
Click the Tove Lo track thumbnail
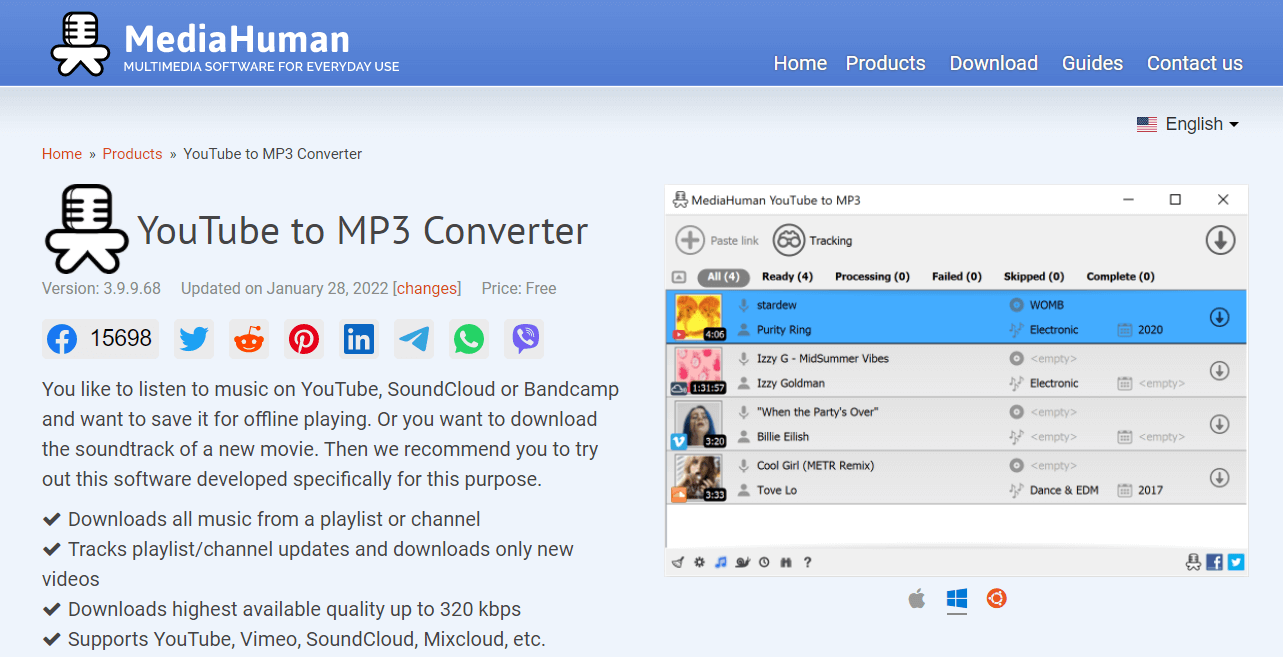[x=700, y=478]
